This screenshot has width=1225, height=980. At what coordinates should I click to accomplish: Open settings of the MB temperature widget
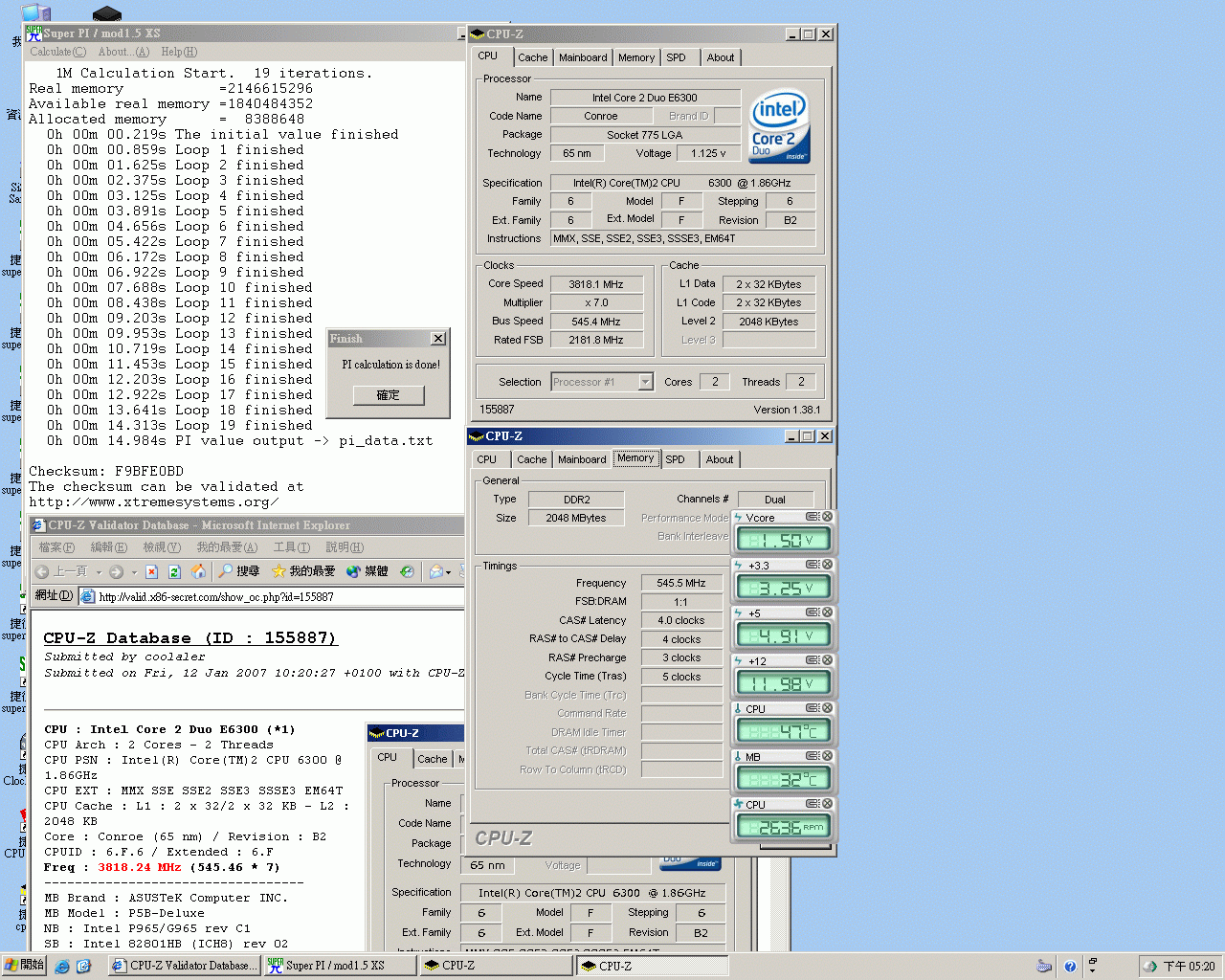pyautogui.click(x=812, y=756)
